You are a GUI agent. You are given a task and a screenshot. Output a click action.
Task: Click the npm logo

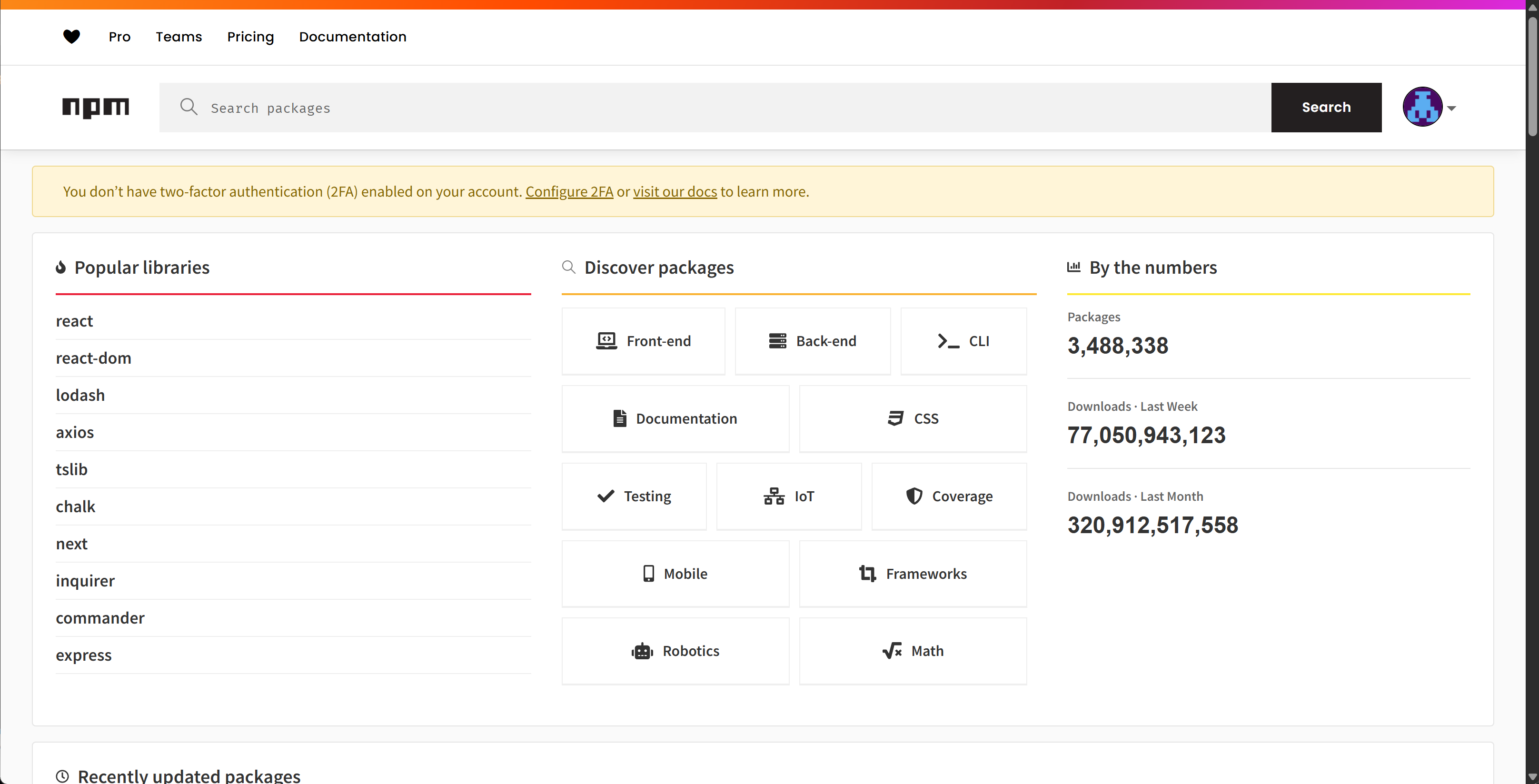(x=96, y=108)
